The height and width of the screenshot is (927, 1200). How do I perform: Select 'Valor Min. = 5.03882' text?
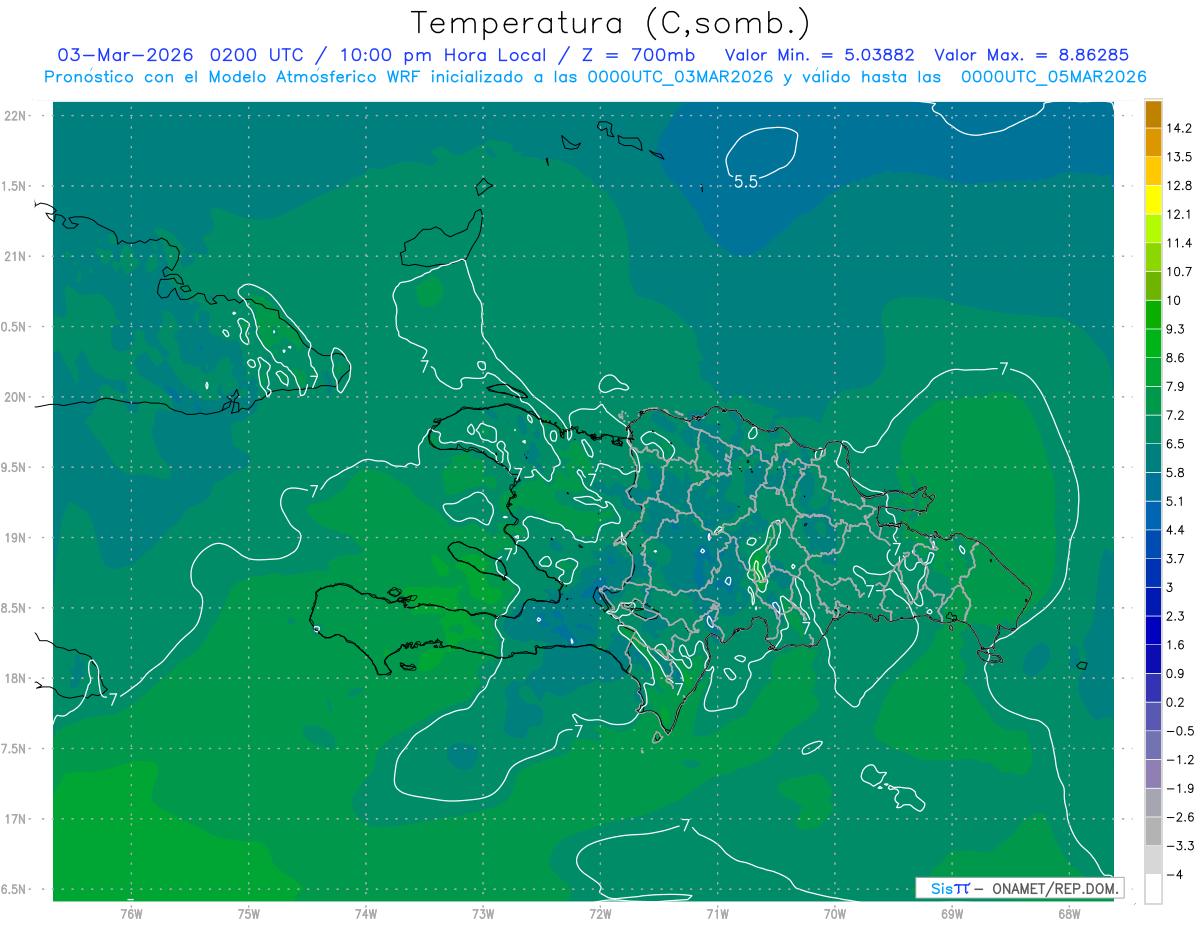point(820,55)
